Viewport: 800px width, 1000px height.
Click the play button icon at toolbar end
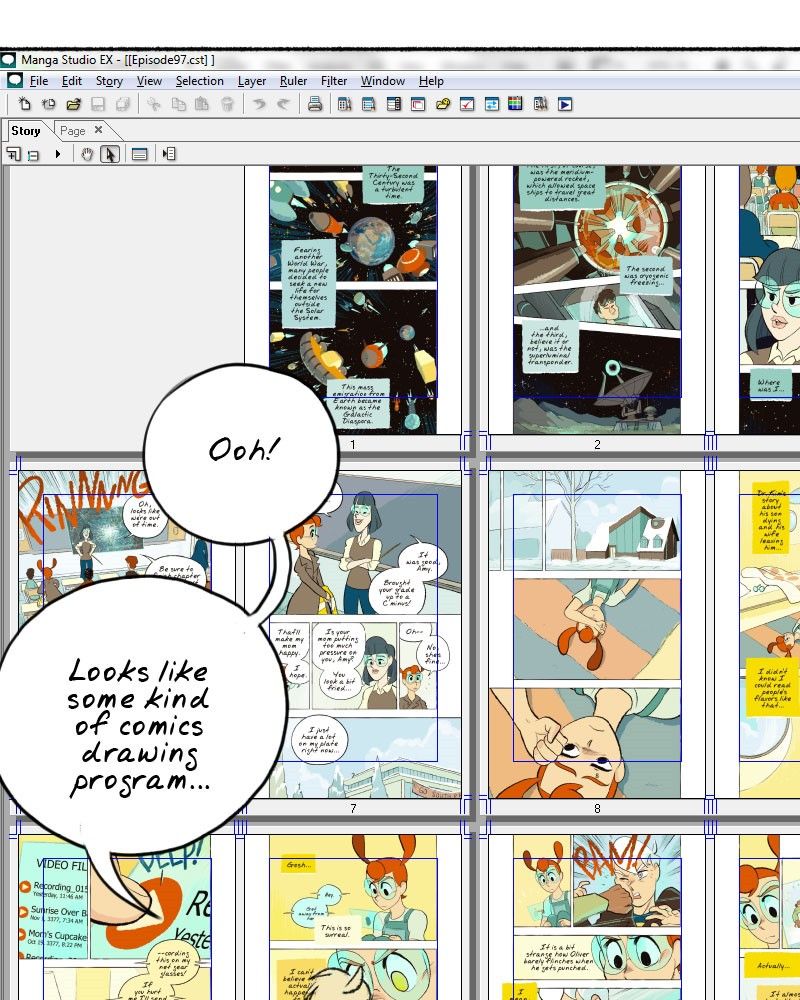pyautogui.click(x=565, y=104)
